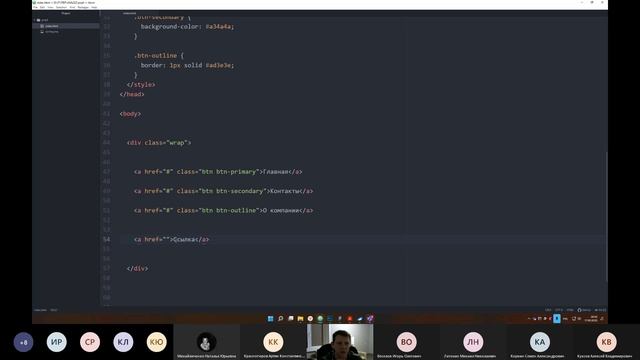
Task: Open Task View icon on taskbar
Action: 290,319
